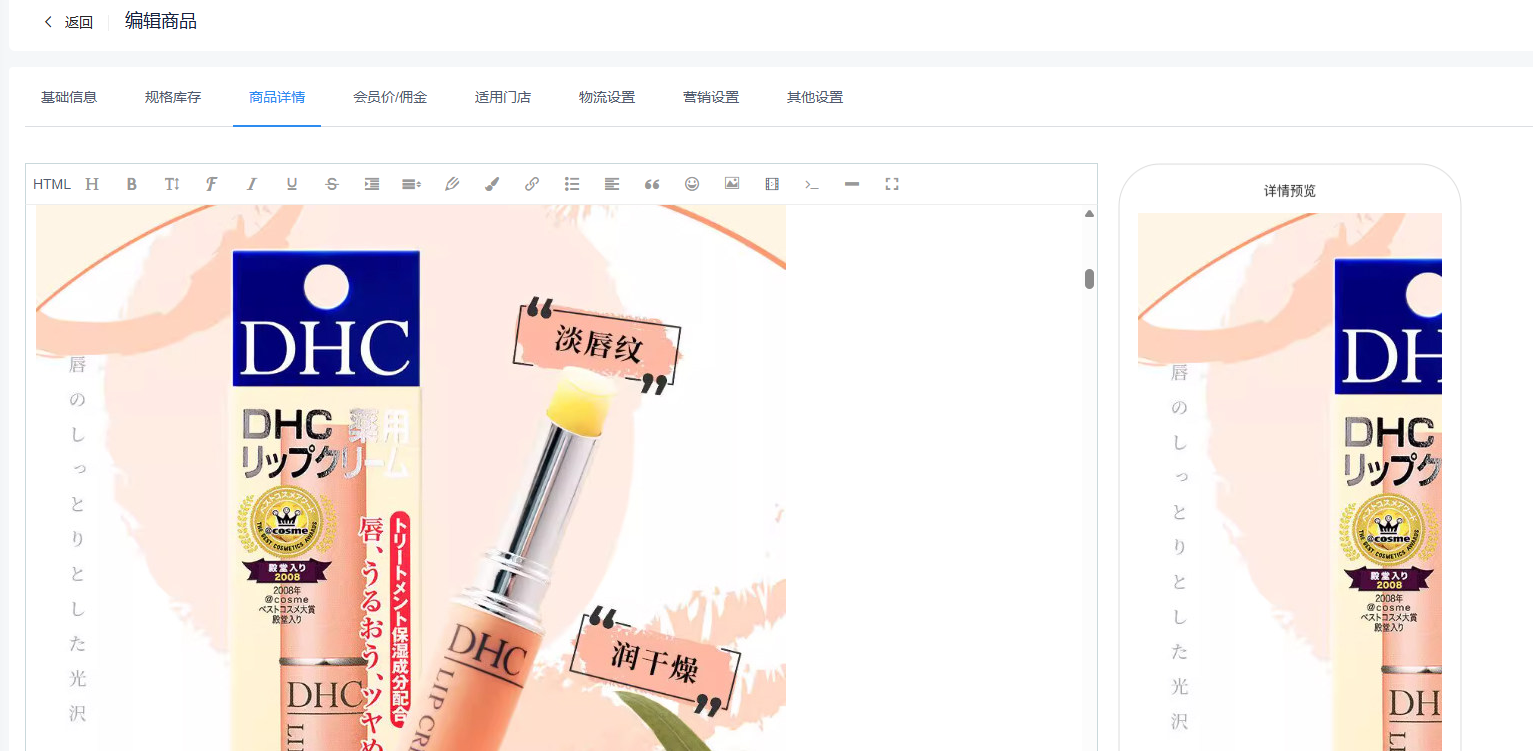The image size is (1533, 751).
Task: Switch the editor to HTML source mode
Action: tap(52, 184)
